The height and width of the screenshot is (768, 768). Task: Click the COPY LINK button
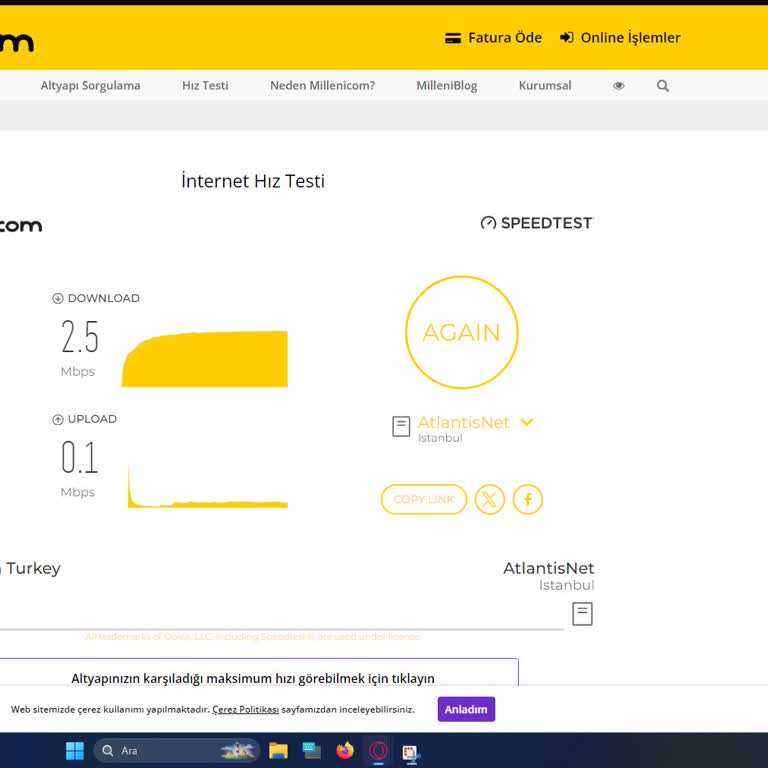click(424, 499)
